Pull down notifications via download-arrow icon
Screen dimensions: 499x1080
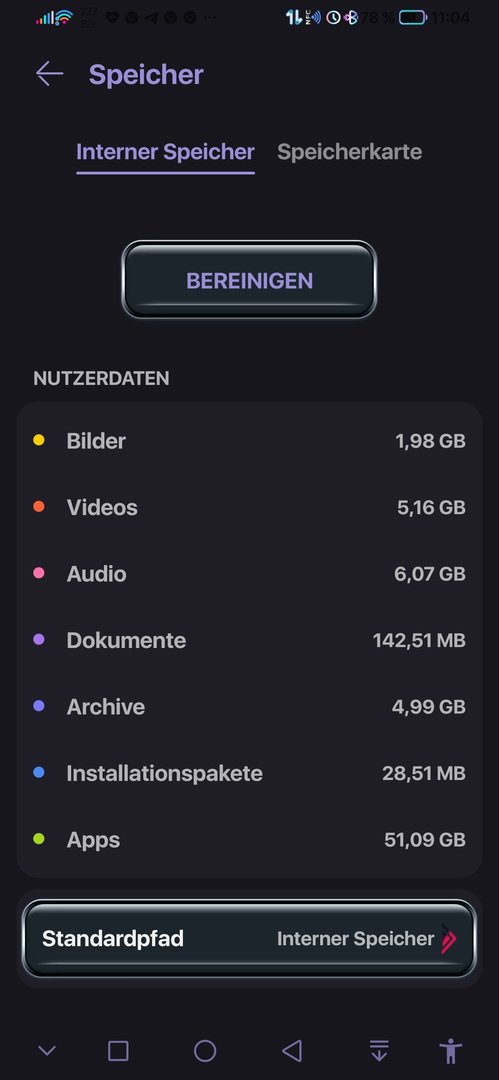click(378, 1050)
